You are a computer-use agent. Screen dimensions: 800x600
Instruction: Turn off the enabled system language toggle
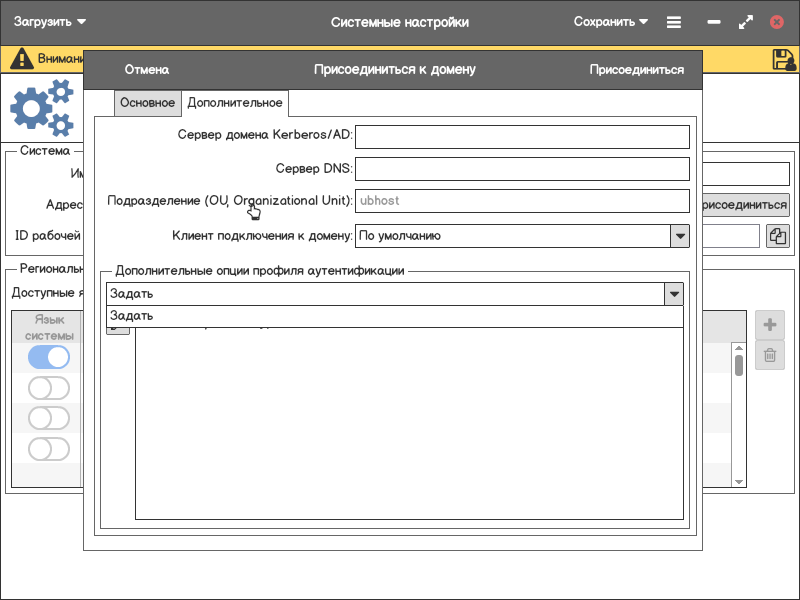coord(49,357)
